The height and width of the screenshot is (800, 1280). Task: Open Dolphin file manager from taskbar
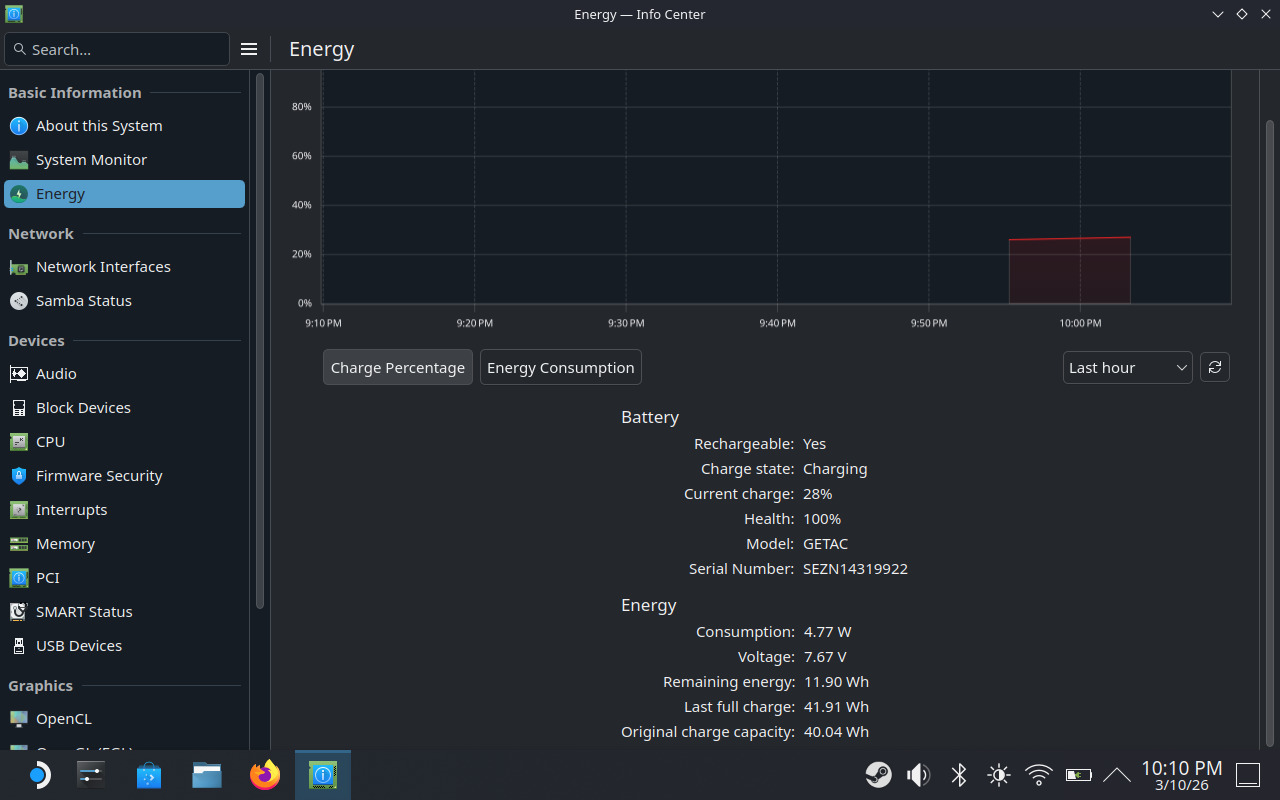click(x=207, y=775)
